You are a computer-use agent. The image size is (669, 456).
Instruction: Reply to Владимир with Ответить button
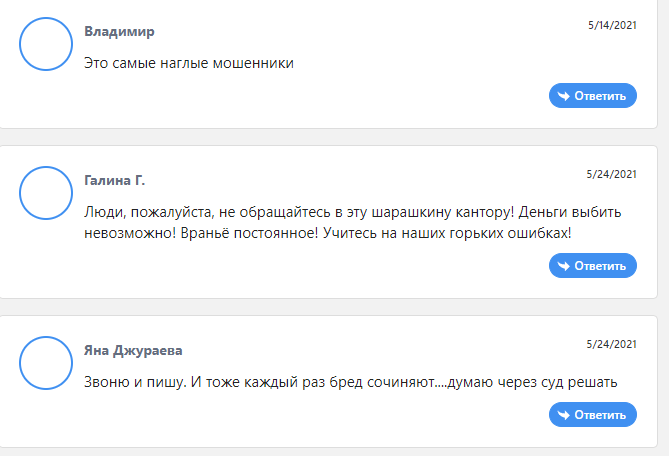click(593, 96)
